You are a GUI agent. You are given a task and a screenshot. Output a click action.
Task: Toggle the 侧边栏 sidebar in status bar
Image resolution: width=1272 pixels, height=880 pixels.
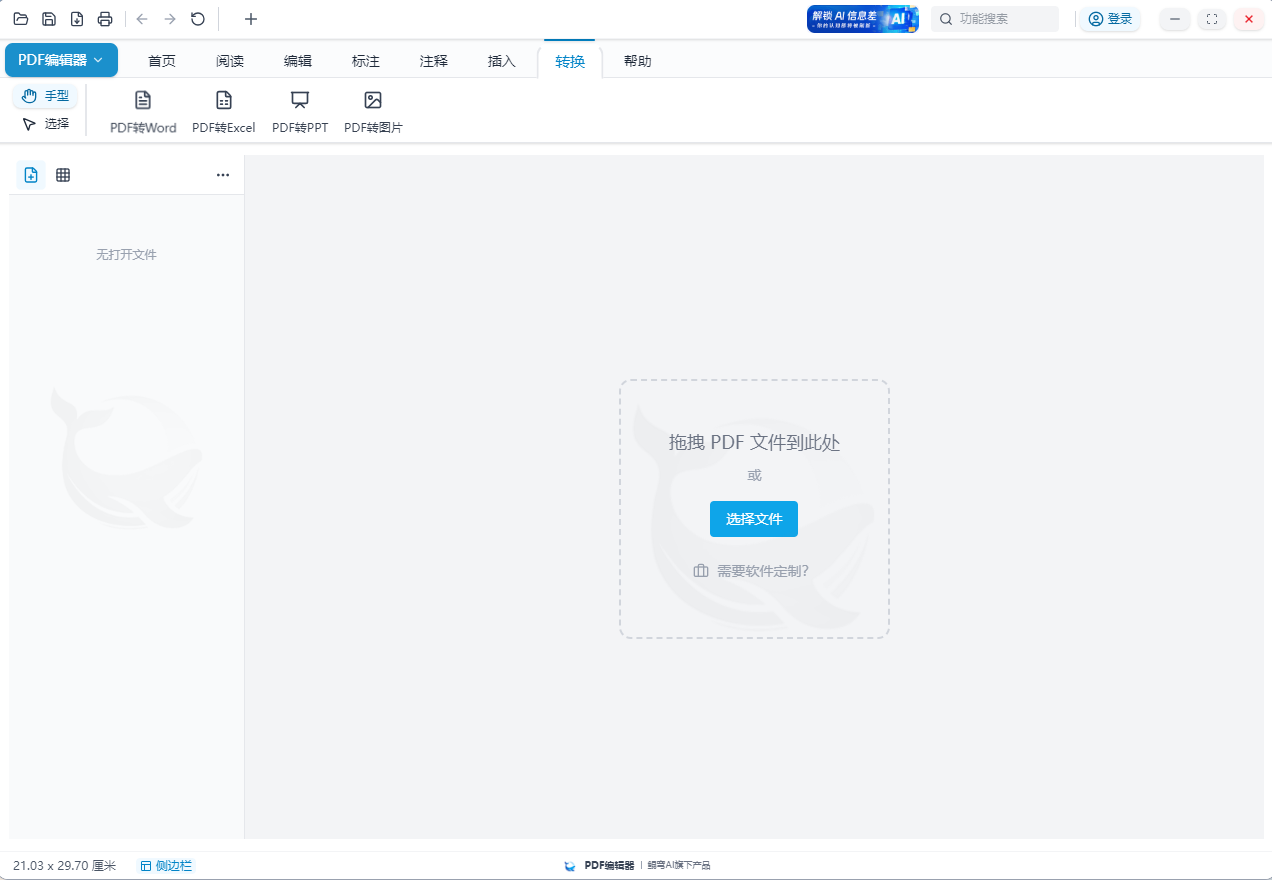tap(166, 865)
